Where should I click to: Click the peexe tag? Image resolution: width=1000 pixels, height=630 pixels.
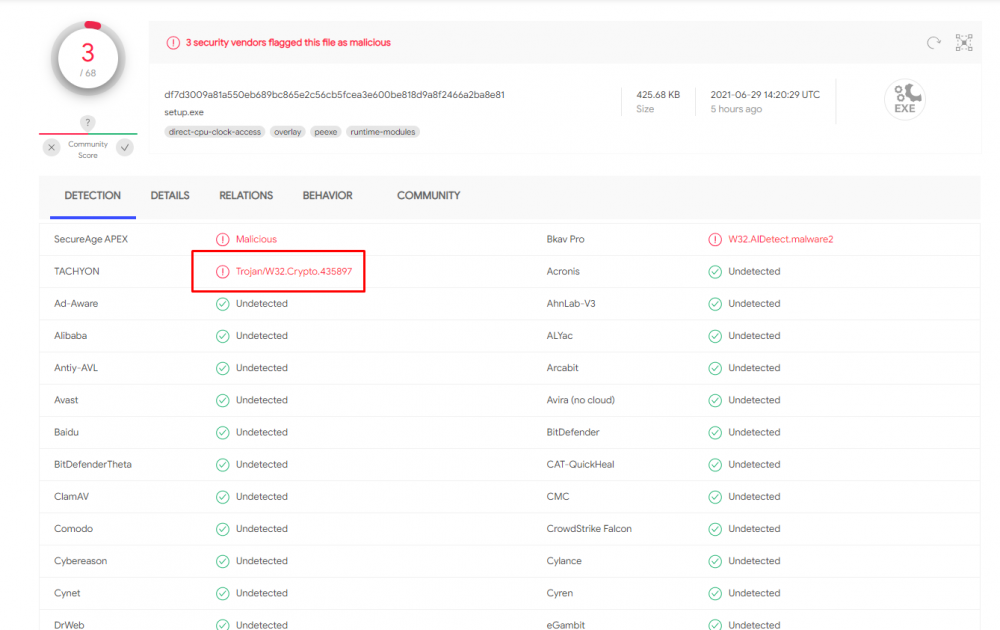click(325, 132)
